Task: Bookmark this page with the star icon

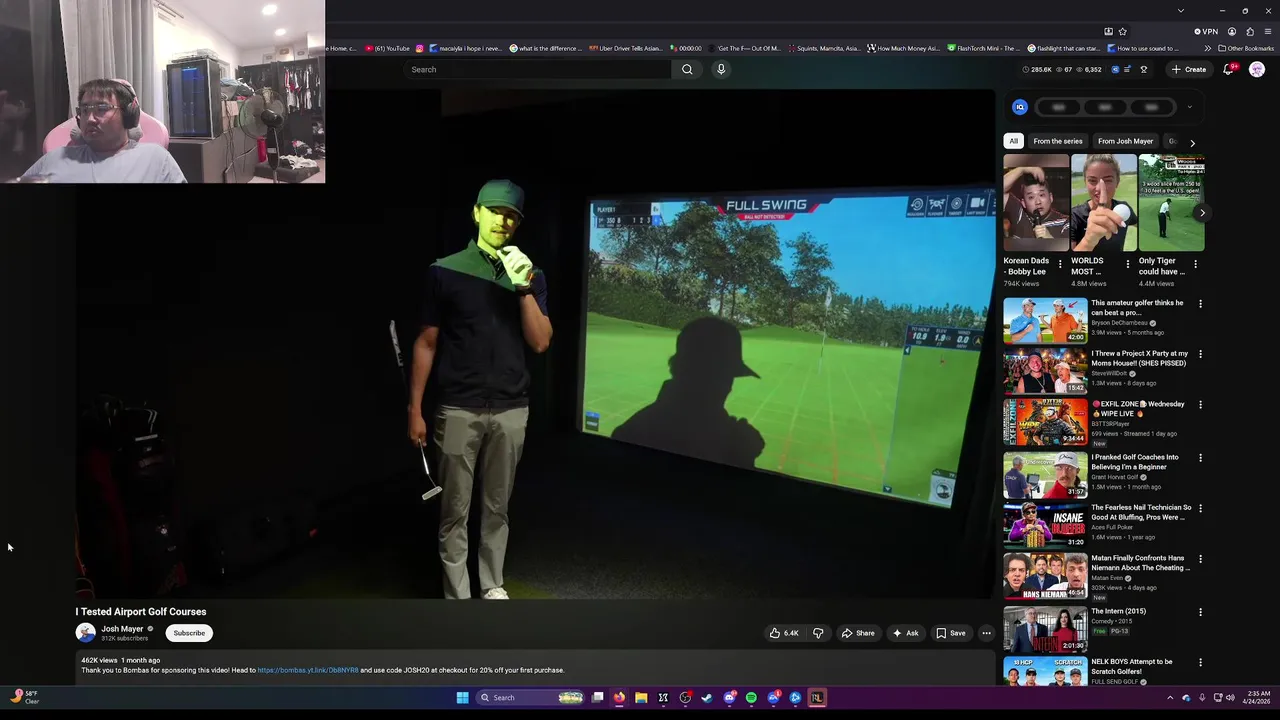Action: pyautogui.click(x=1122, y=31)
